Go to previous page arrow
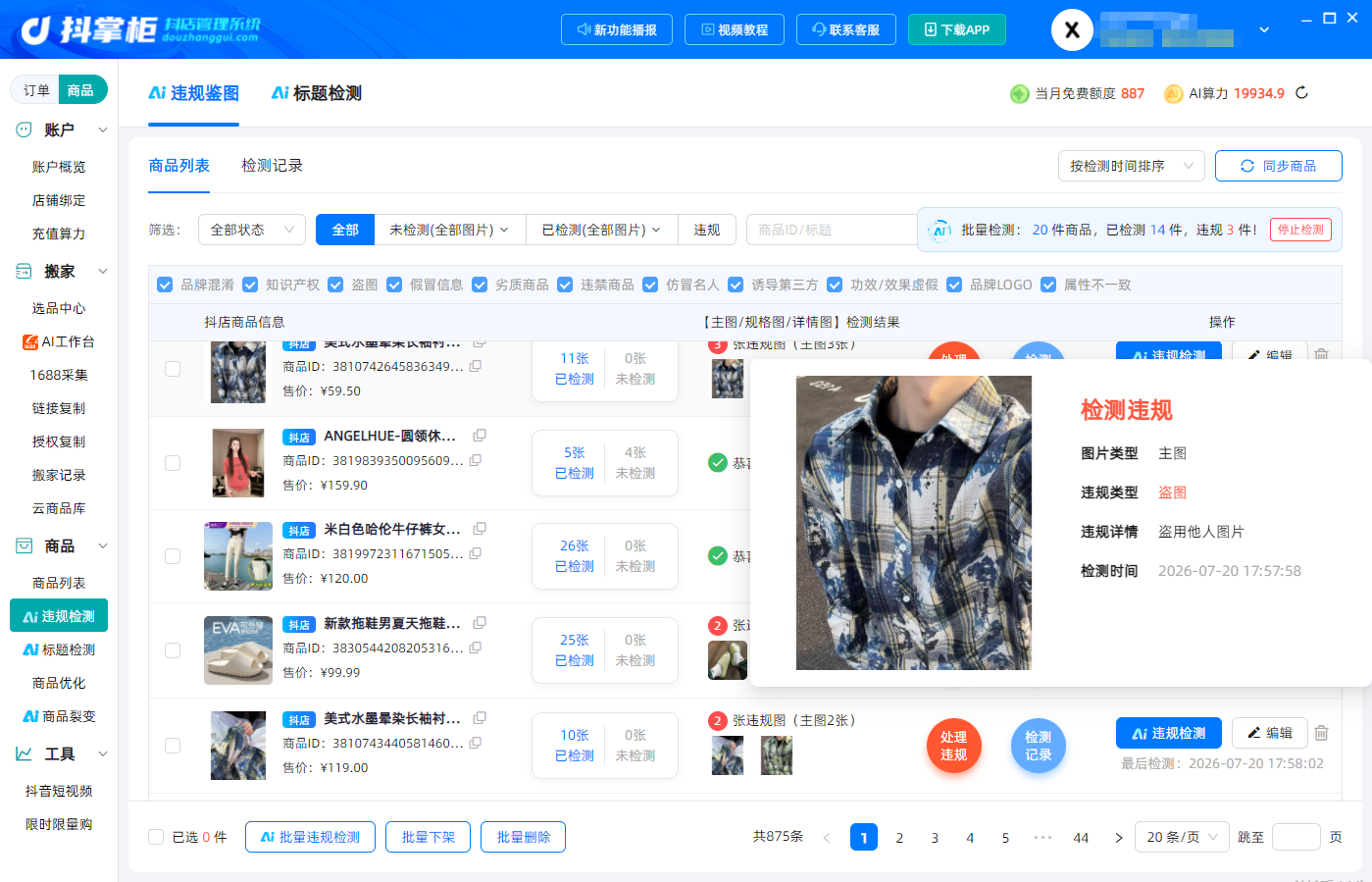Screen dimensions: 1372x882 827,838
